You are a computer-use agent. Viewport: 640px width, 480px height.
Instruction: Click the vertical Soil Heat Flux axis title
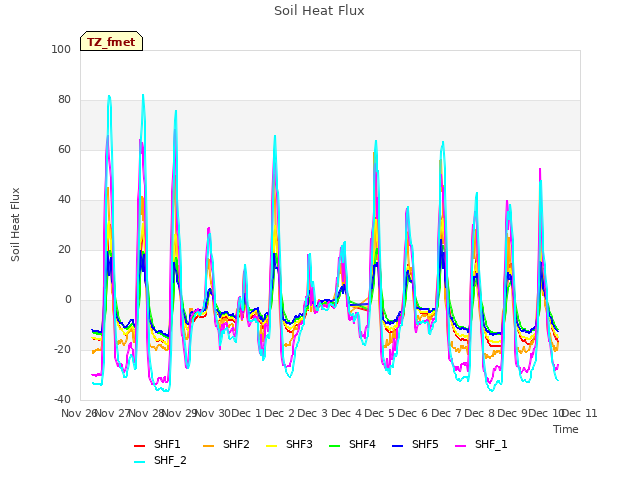coord(15,225)
